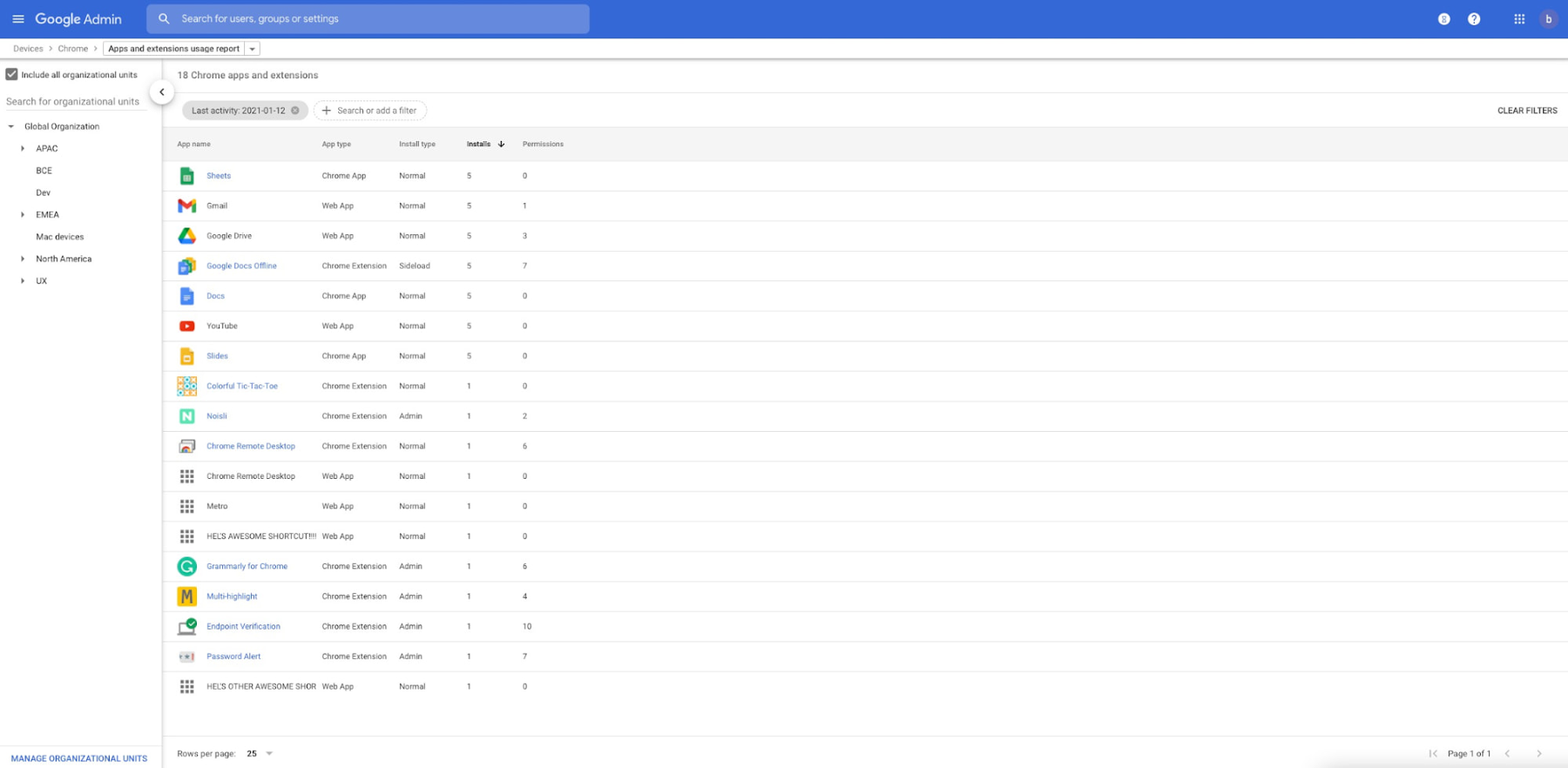Go to Devices breadcrumb
The width and height of the screenshot is (1568, 768).
click(x=28, y=49)
